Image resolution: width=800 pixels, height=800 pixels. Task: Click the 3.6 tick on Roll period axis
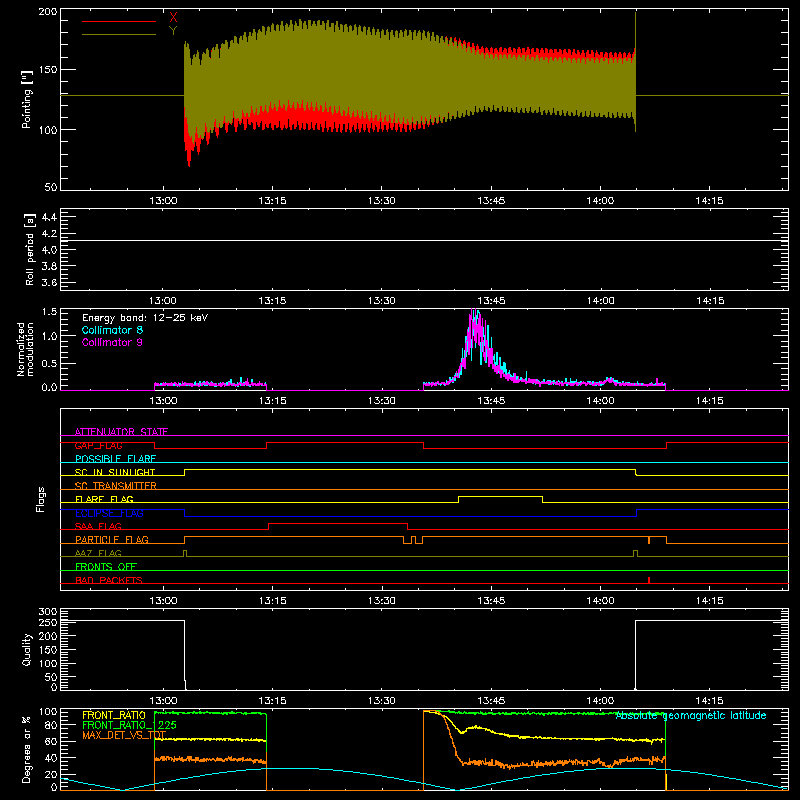[49, 282]
